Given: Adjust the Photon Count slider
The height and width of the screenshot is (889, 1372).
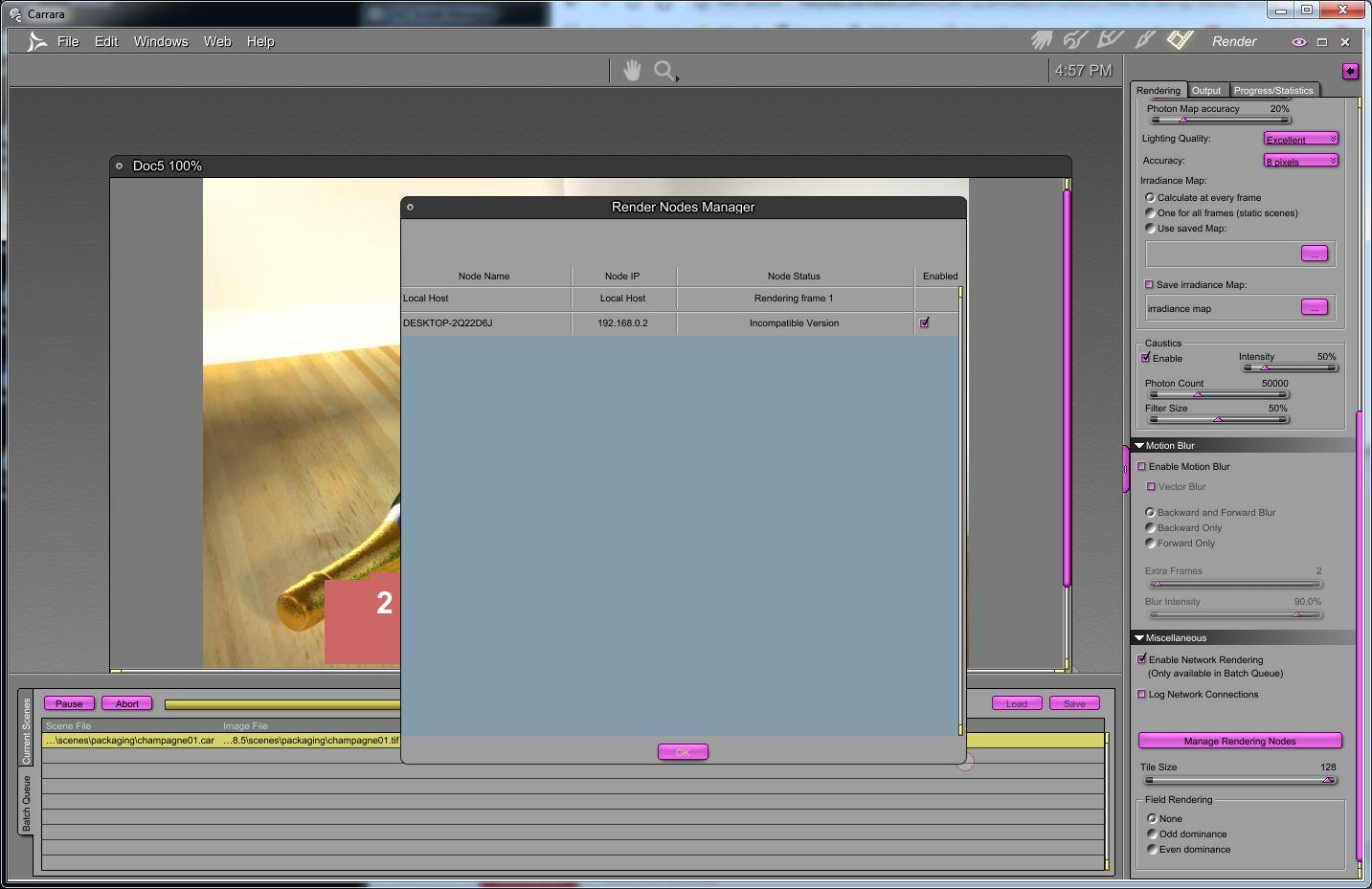Looking at the screenshot, I should click(1218, 394).
